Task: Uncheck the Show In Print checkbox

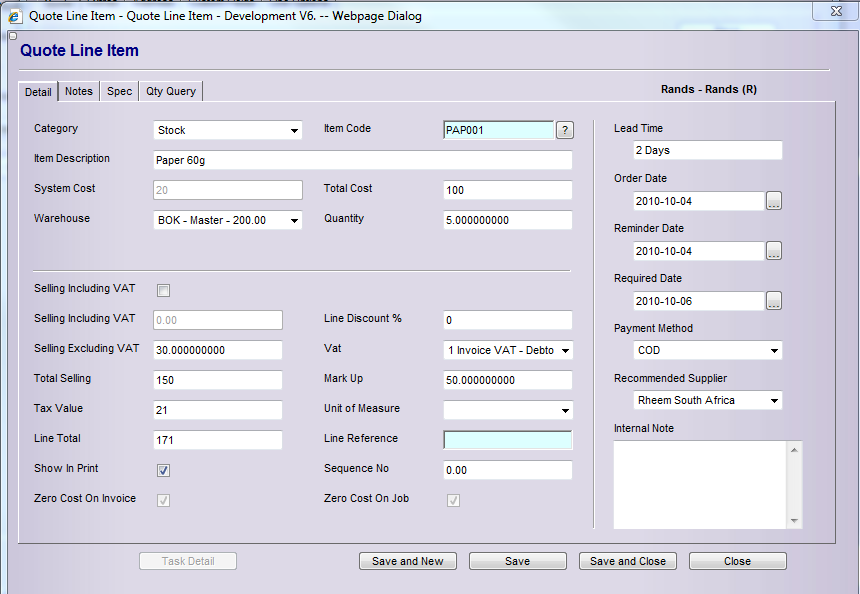Action: [x=164, y=471]
